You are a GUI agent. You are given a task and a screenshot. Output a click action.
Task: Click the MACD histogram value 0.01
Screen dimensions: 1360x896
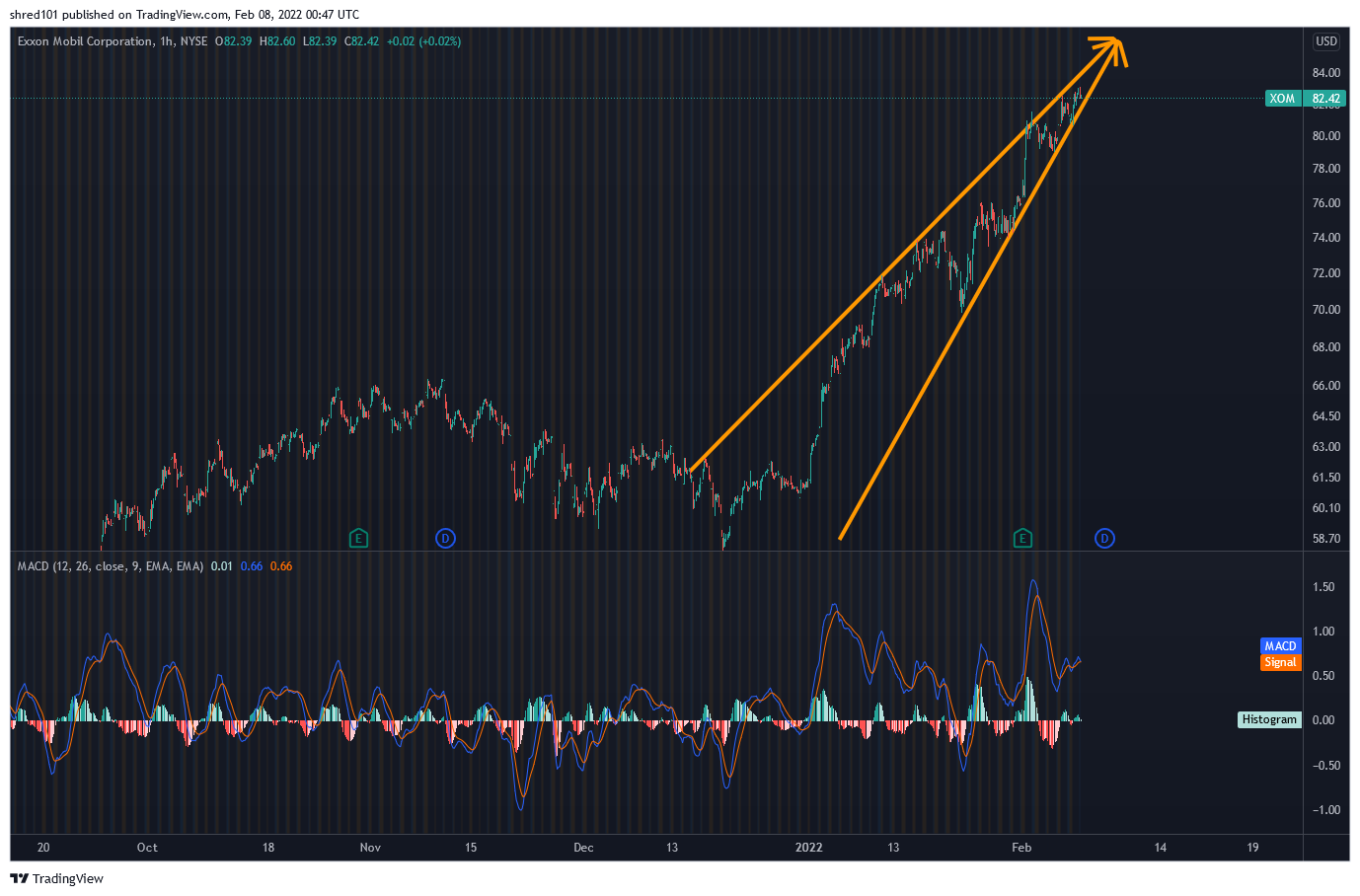(222, 566)
